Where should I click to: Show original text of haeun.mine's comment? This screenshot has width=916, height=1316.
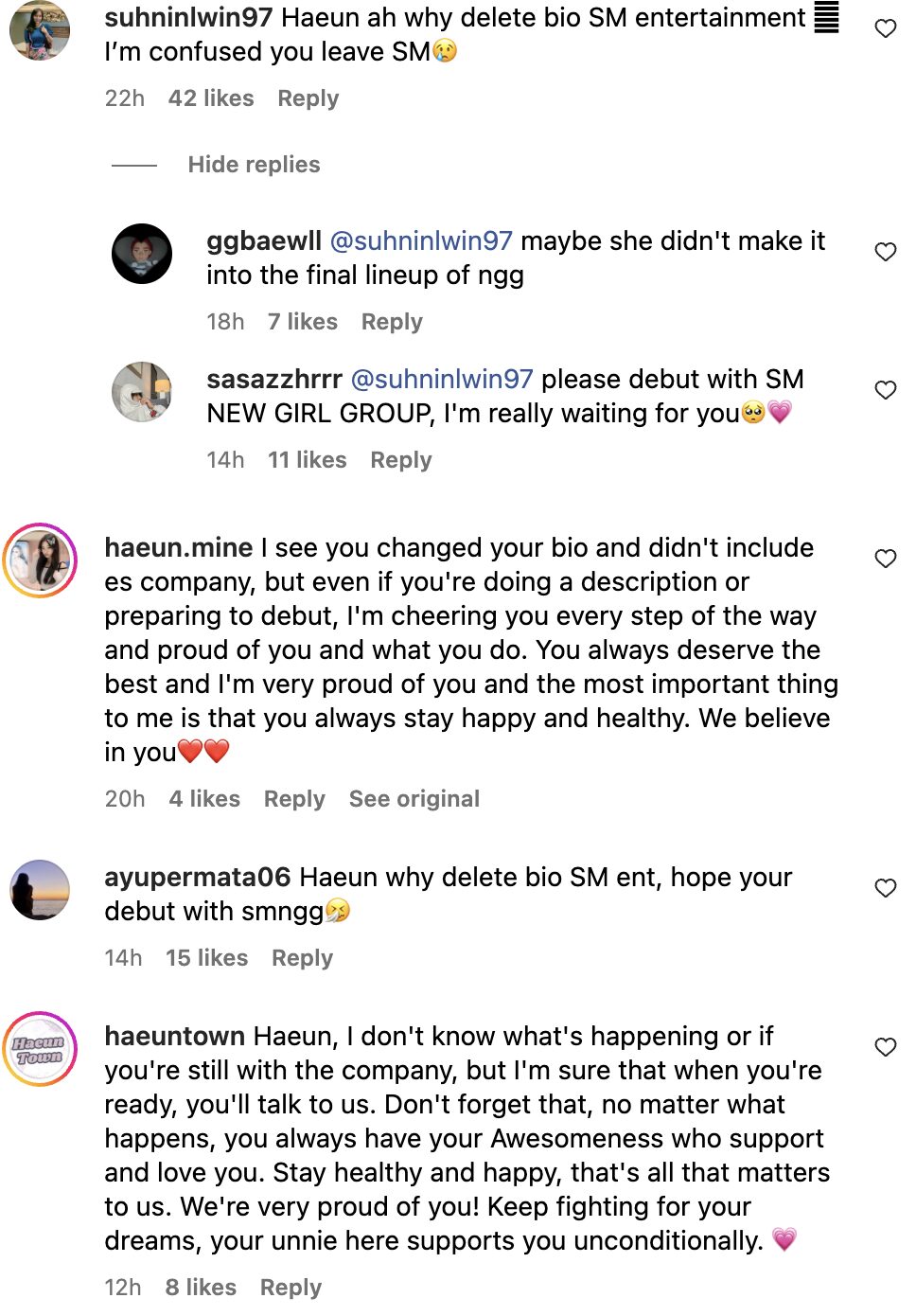click(x=414, y=799)
